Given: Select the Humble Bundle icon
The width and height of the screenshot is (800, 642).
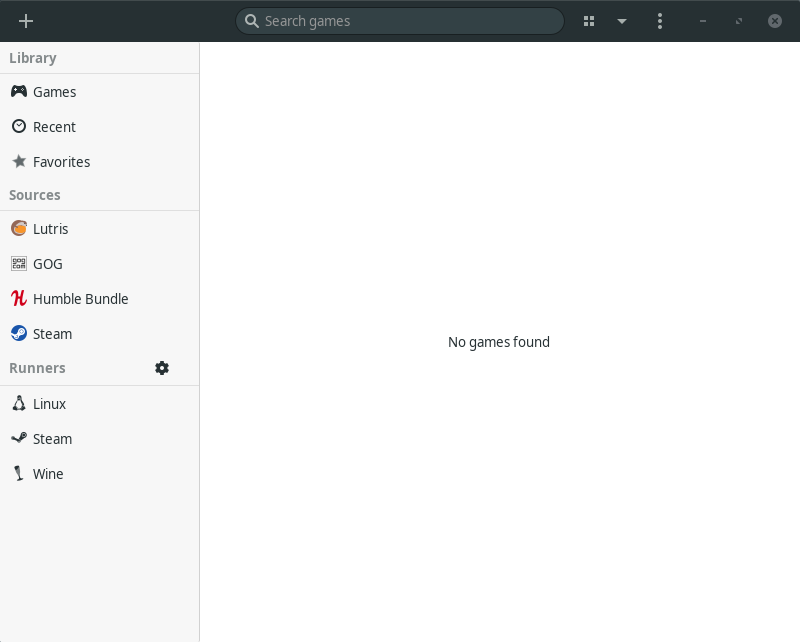Looking at the screenshot, I should point(18,298).
